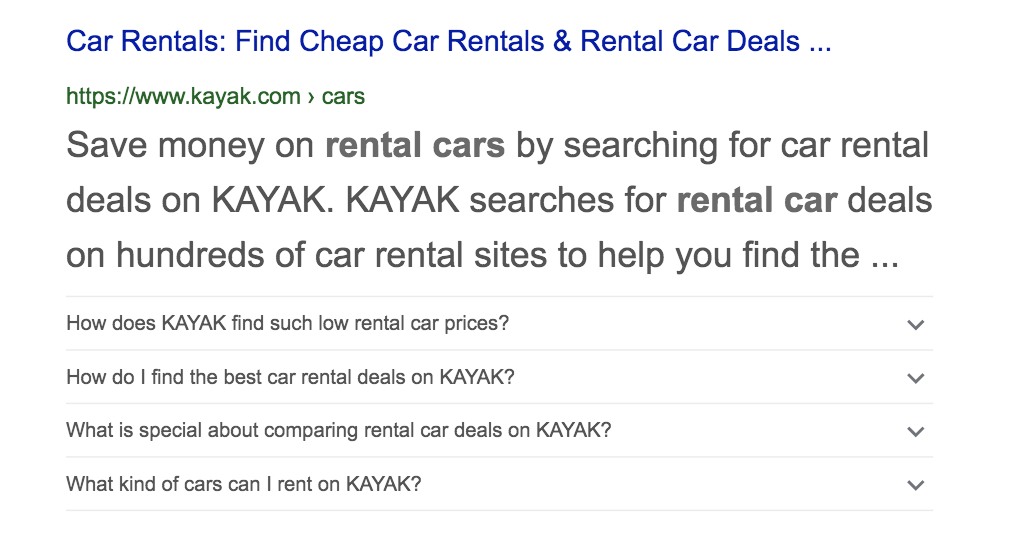Viewport: 1022px width, 542px height.
Task: Click the 'cars' breadcrumb in the URL
Action: [343, 97]
